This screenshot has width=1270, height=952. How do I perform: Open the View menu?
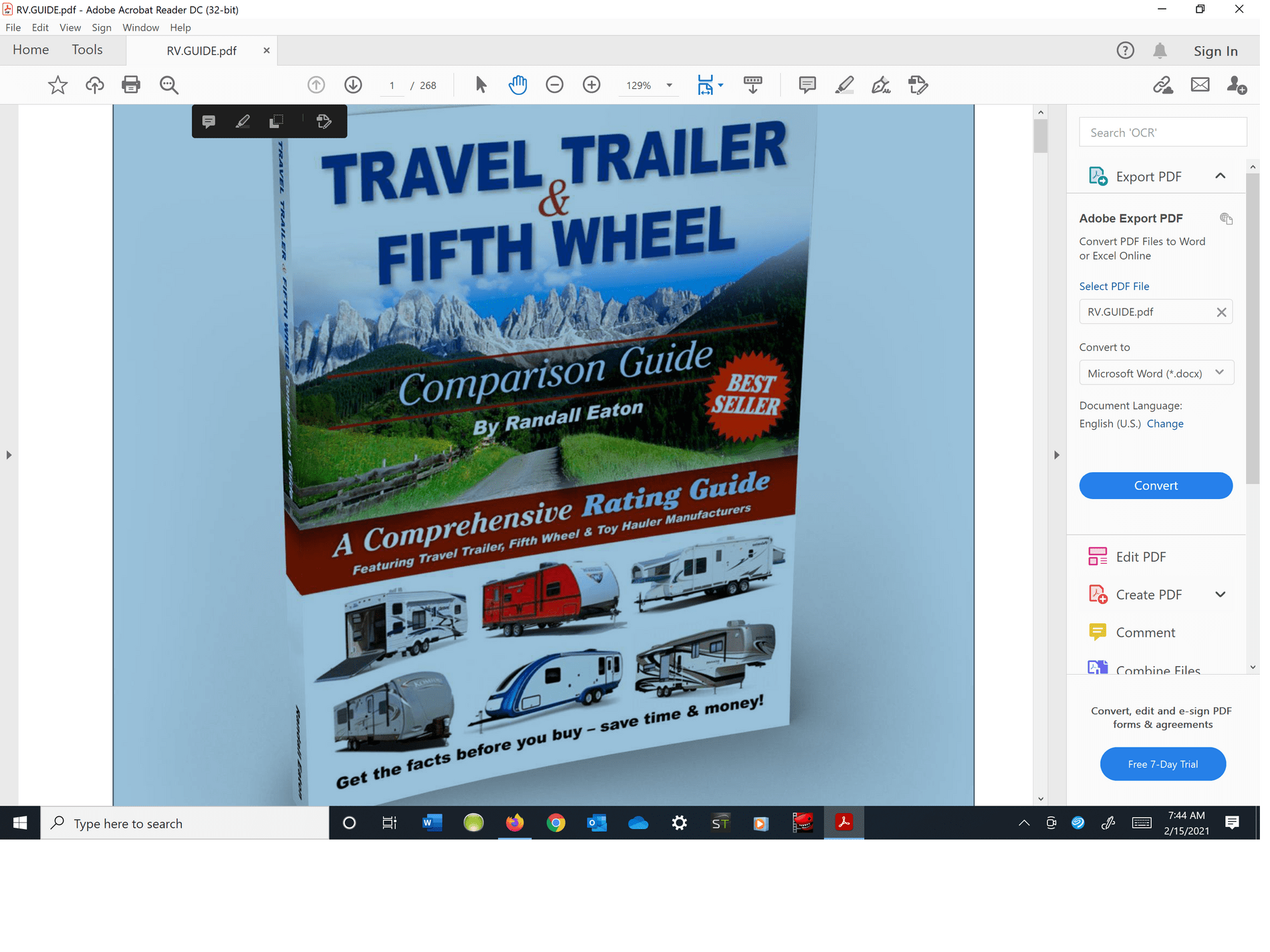coord(70,27)
